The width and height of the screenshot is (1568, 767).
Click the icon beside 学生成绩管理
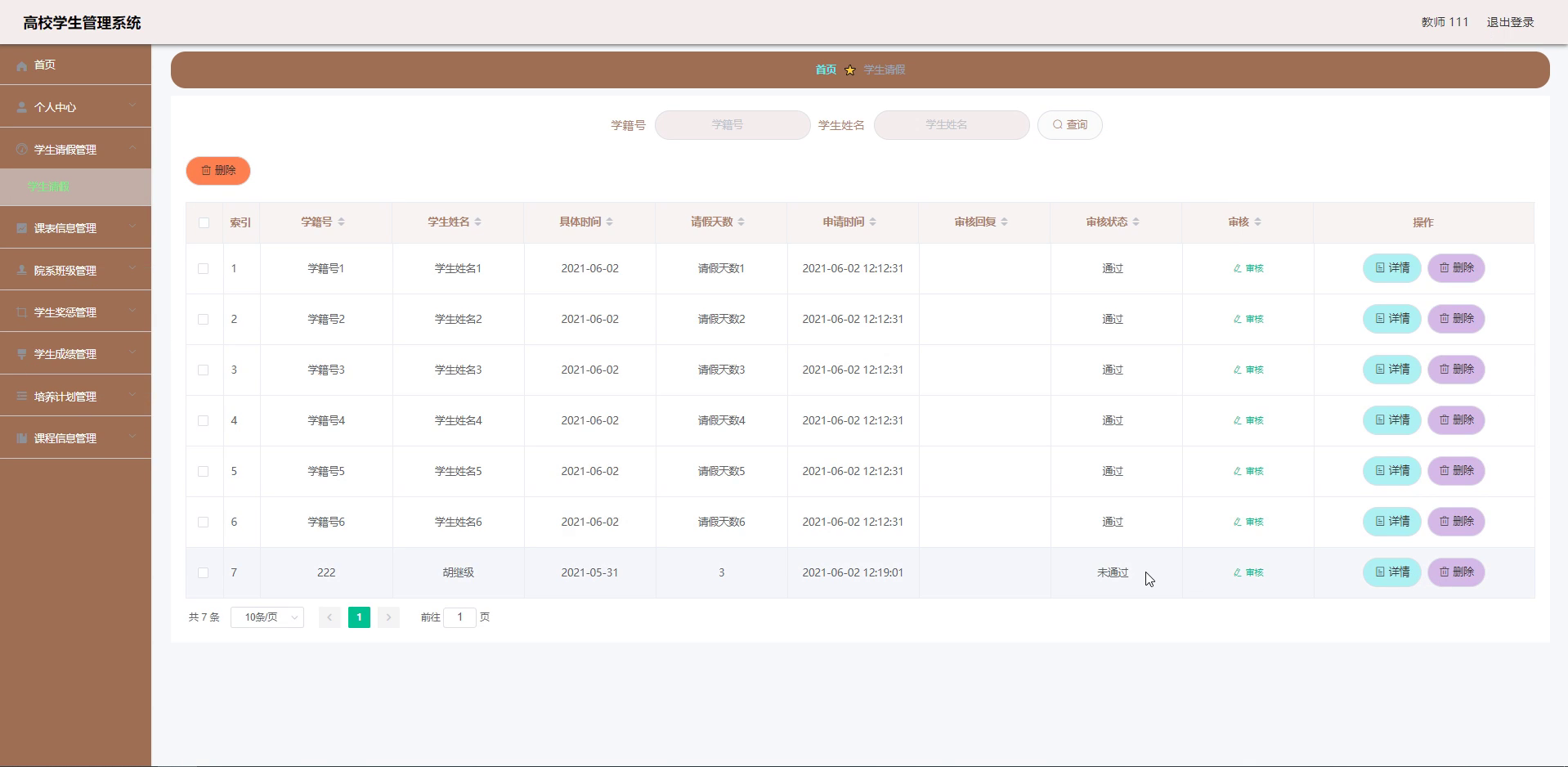click(22, 354)
